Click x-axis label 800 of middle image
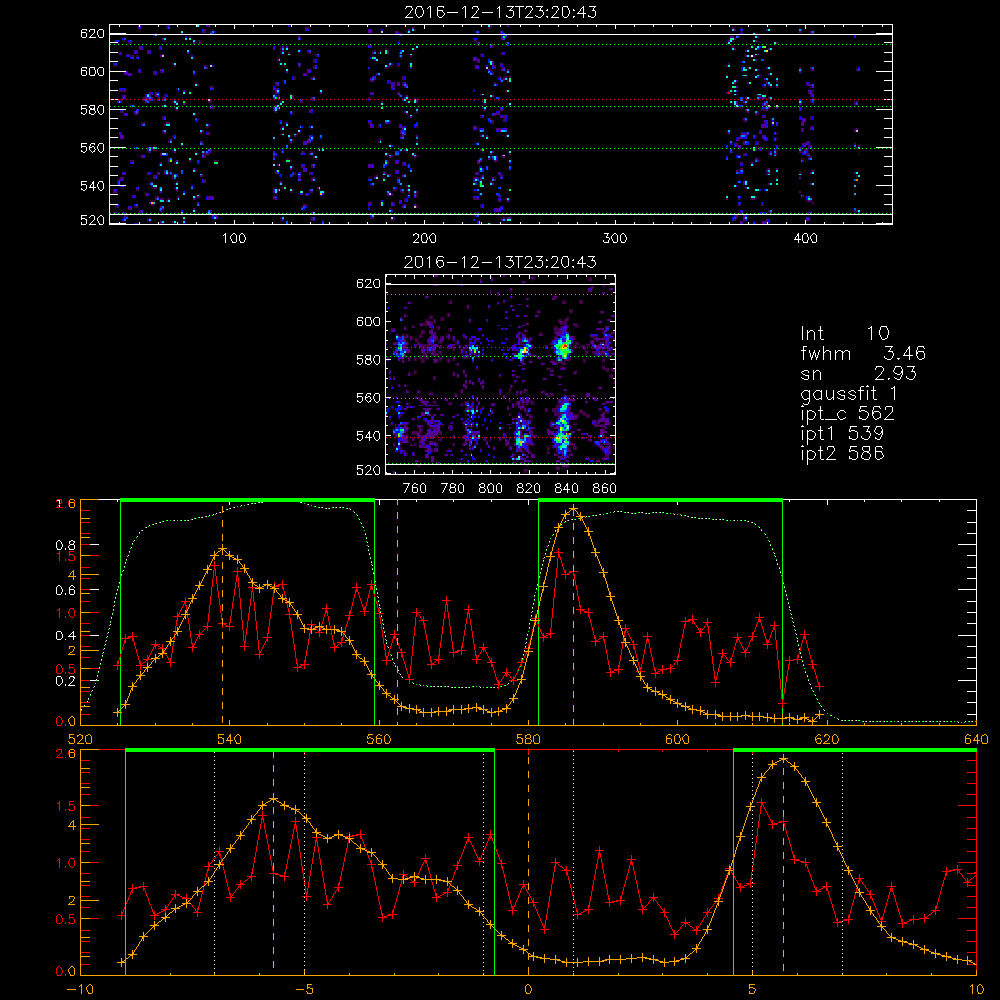1000x1000 pixels. tap(490, 489)
